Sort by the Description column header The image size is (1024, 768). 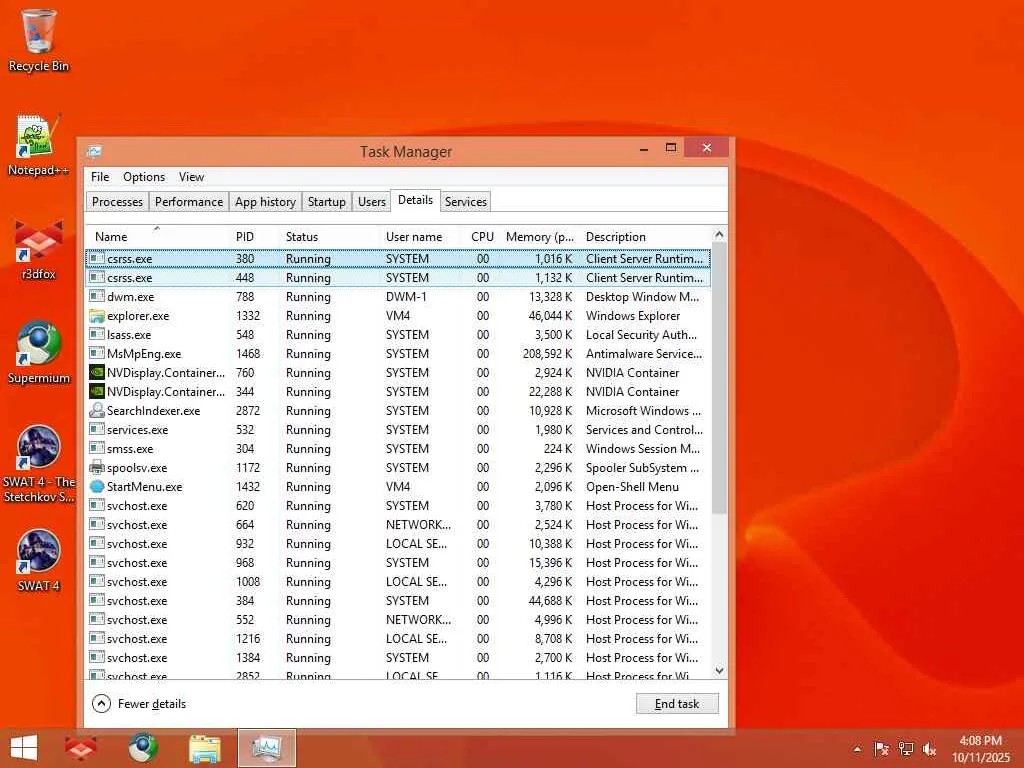click(x=645, y=236)
